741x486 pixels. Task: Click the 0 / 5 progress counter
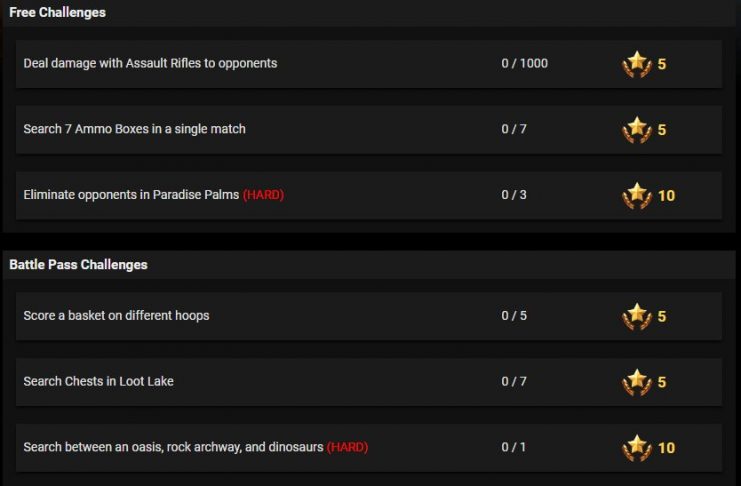[514, 315]
